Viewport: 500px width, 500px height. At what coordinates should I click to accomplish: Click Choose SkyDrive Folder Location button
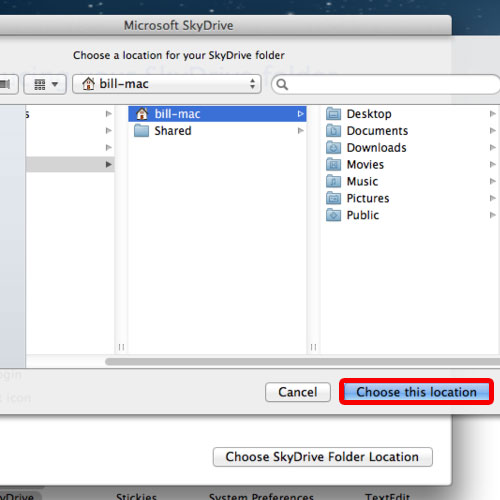(x=323, y=457)
